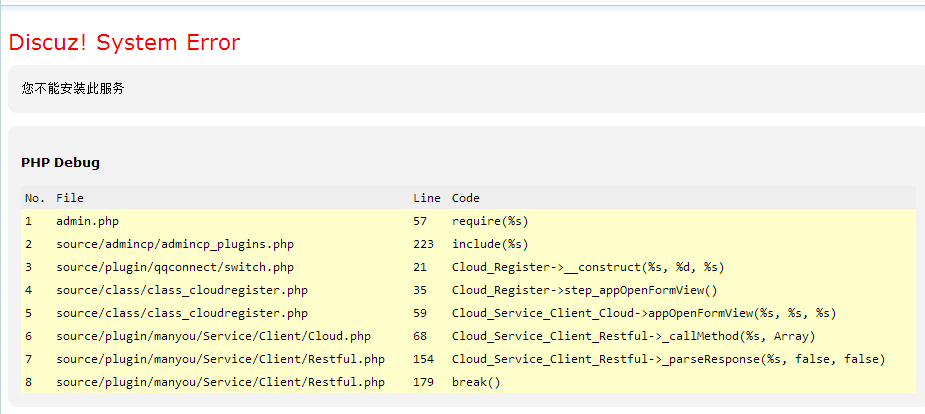The height and width of the screenshot is (414, 925).
Task: Click the Discuz! System Error heading
Action: [124, 43]
